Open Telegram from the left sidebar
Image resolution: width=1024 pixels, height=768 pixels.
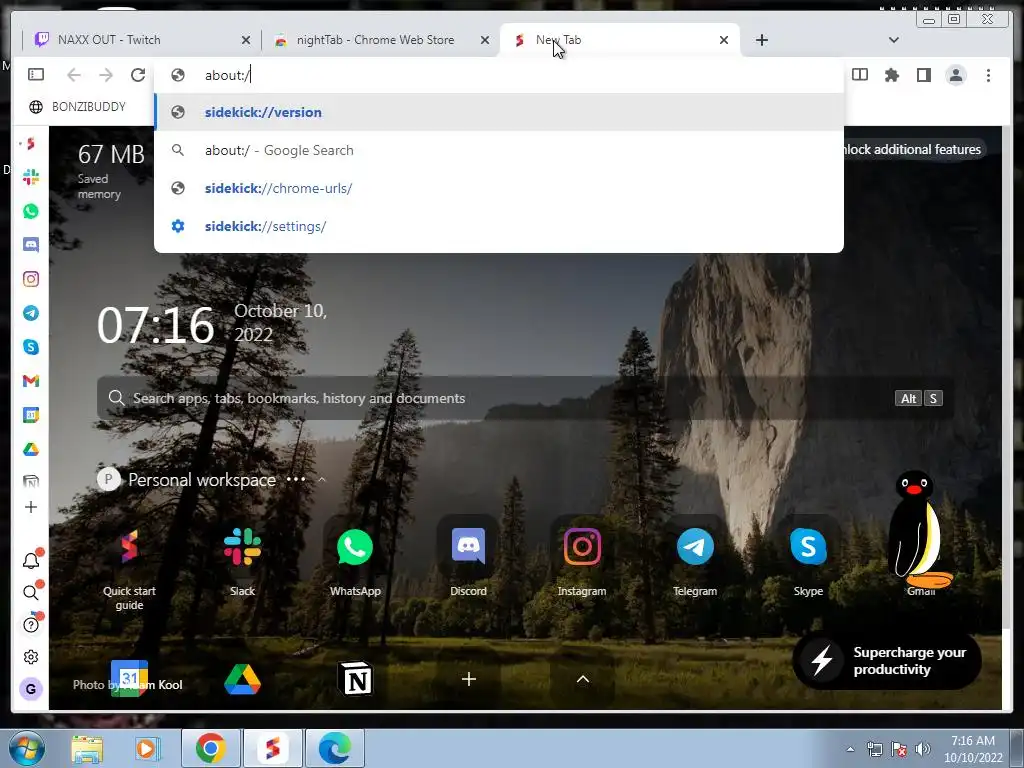tap(31, 313)
